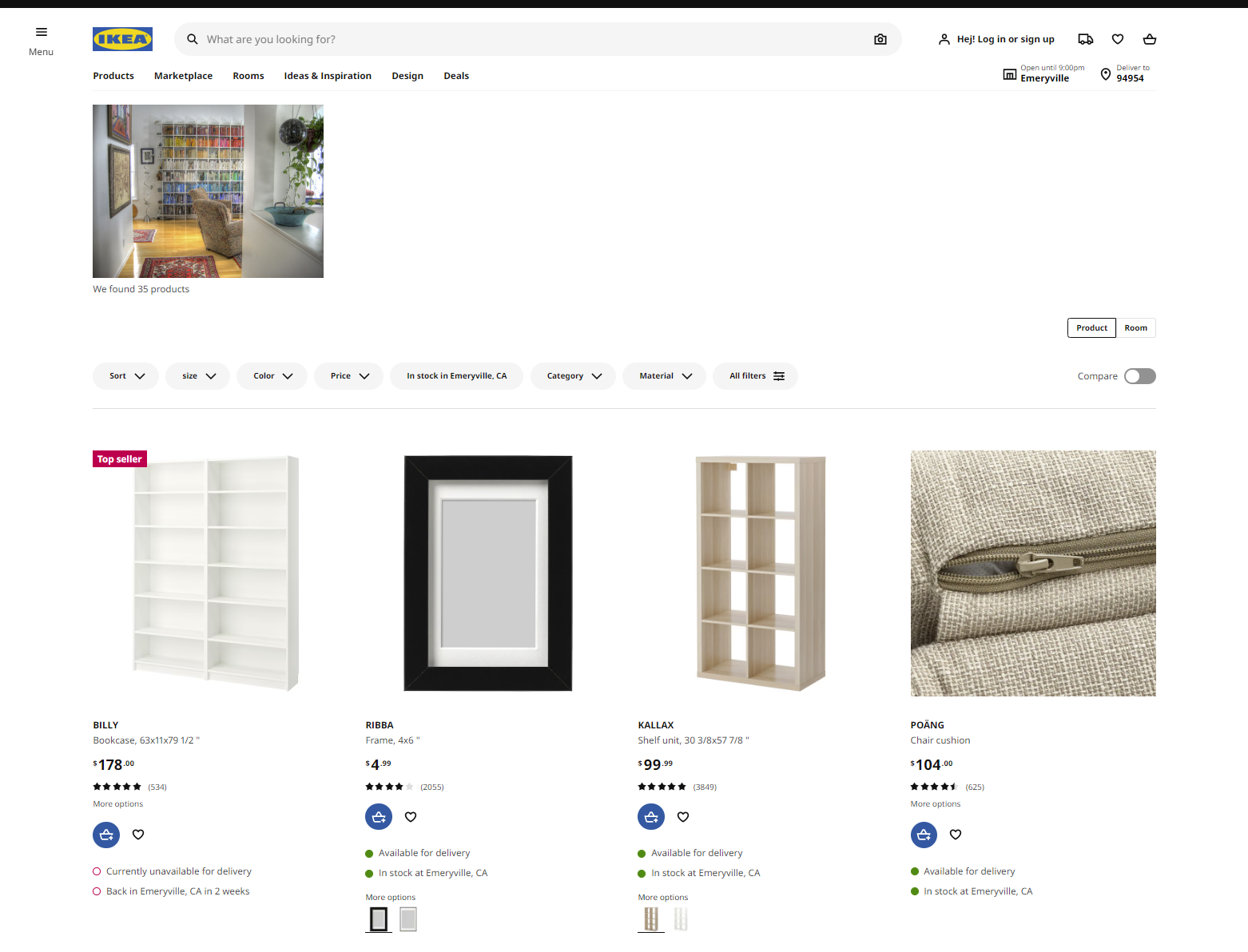Viewport: 1248px width, 952px height.
Task: Open the Products menu
Action: pos(113,76)
